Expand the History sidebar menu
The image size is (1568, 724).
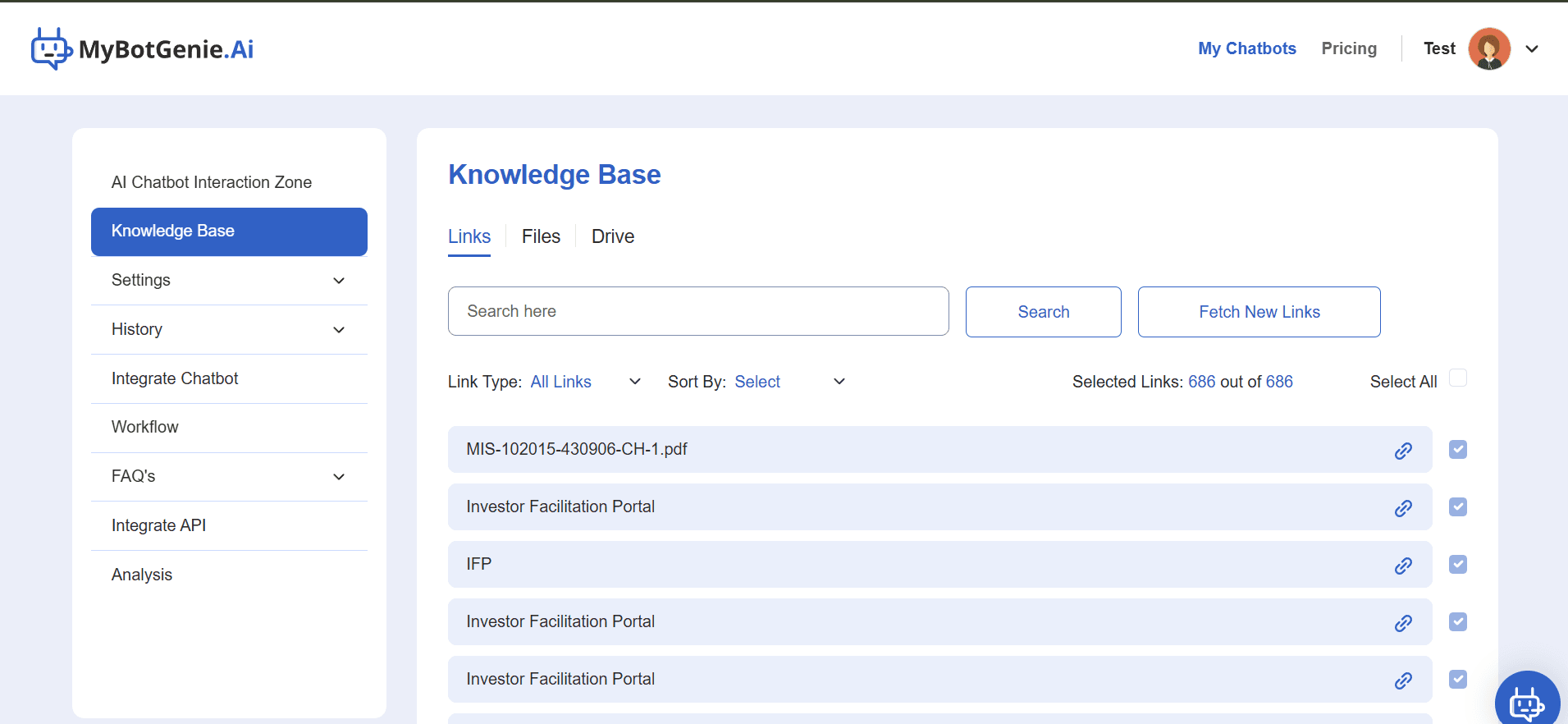(x=229, y=330)
